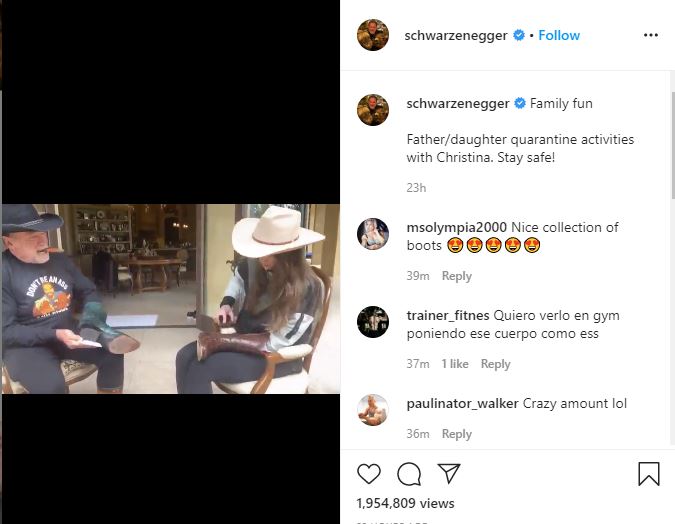Reply to paulinator_walker's comment
675x524 pixels.
456,434
